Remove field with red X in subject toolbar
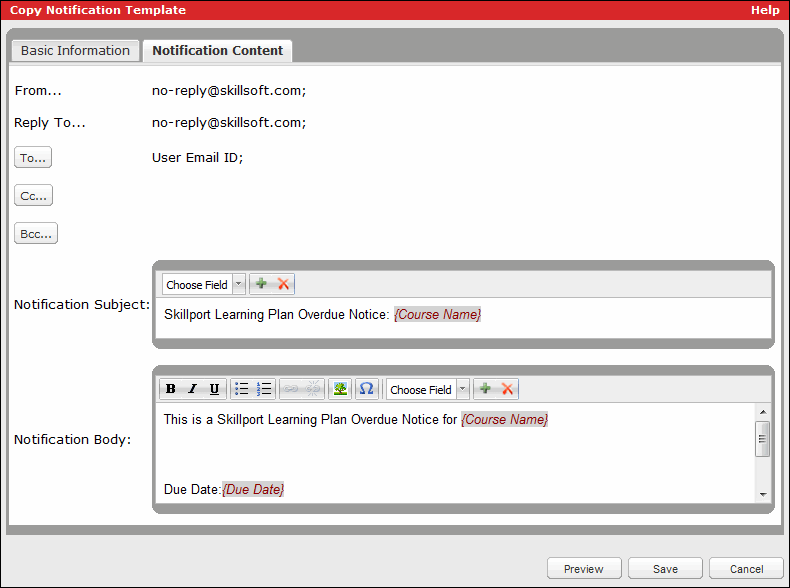The image size is (790, 588). [x=283, y=284]
